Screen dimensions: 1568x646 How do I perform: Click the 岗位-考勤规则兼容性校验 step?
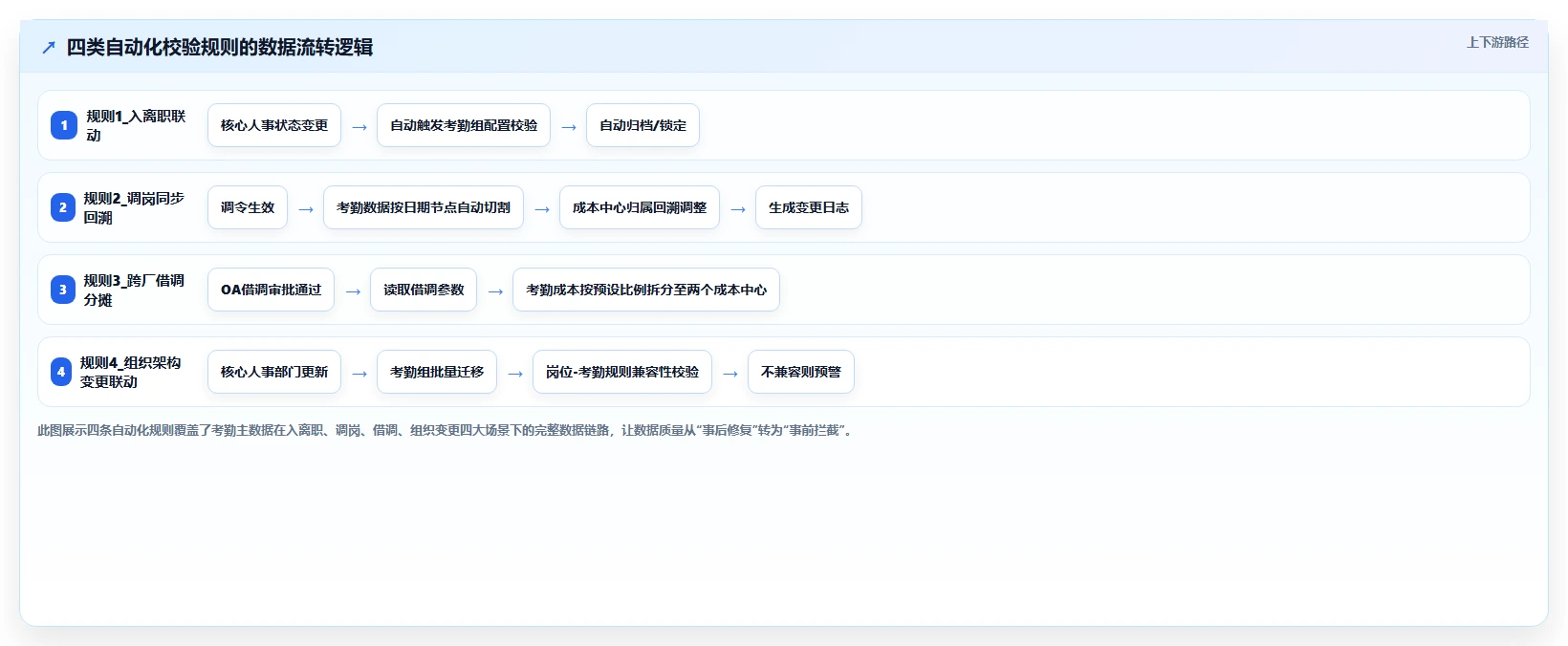click(622, 372)
